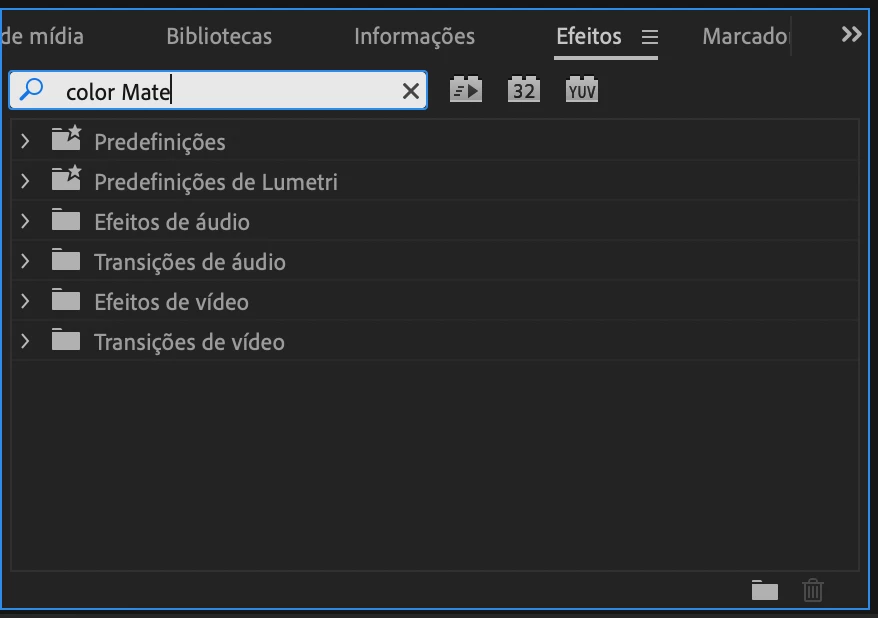This screenshot has height=618, width=878.
Task: Open the media browser 'de mídia' tab
Action: click(x=42, y=36)
